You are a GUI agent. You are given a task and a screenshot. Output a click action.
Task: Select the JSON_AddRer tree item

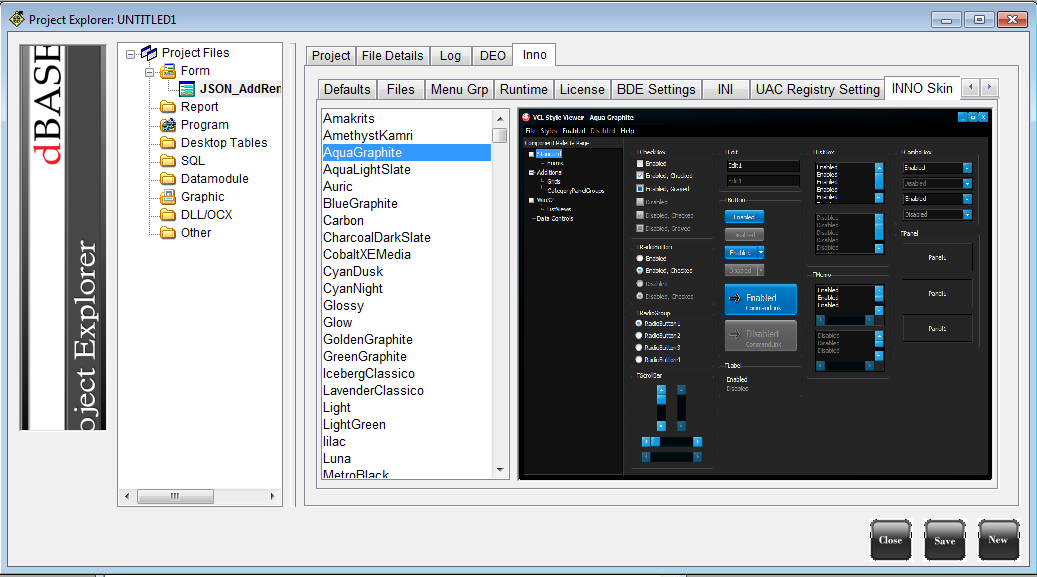[x=240, y=89]
